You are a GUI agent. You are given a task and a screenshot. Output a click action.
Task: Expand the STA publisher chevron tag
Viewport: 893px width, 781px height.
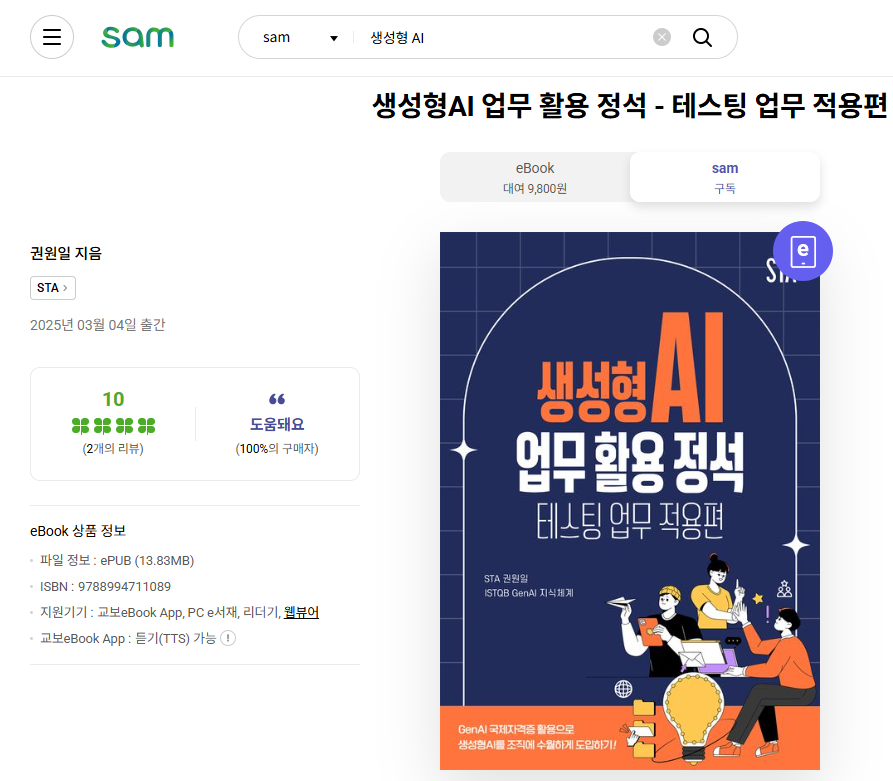52,288
